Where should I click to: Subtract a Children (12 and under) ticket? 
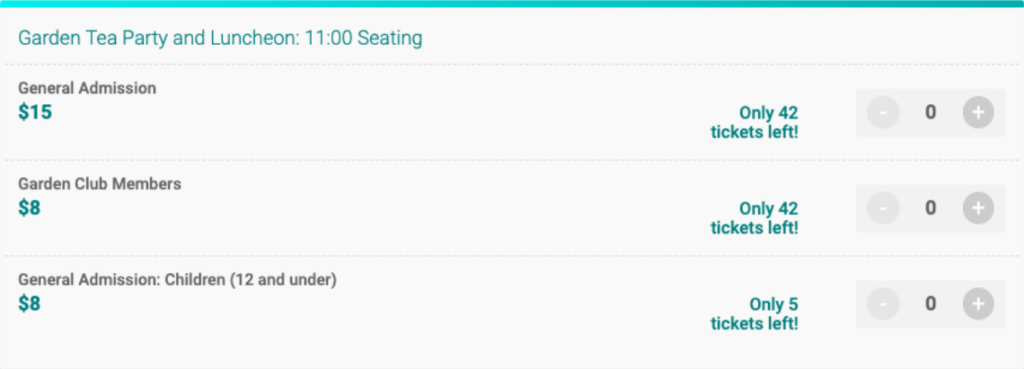coord(883,304)
